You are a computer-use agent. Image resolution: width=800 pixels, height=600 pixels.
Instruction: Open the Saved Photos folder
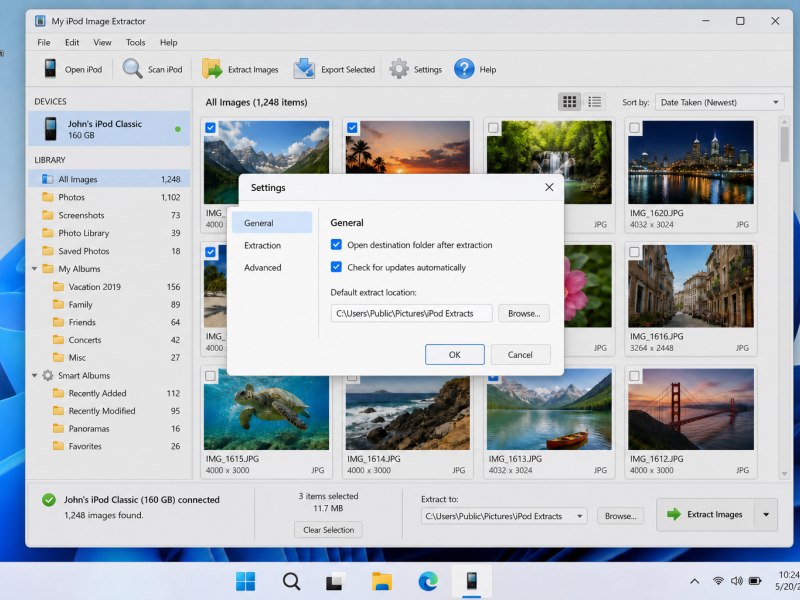click(109, 251)
